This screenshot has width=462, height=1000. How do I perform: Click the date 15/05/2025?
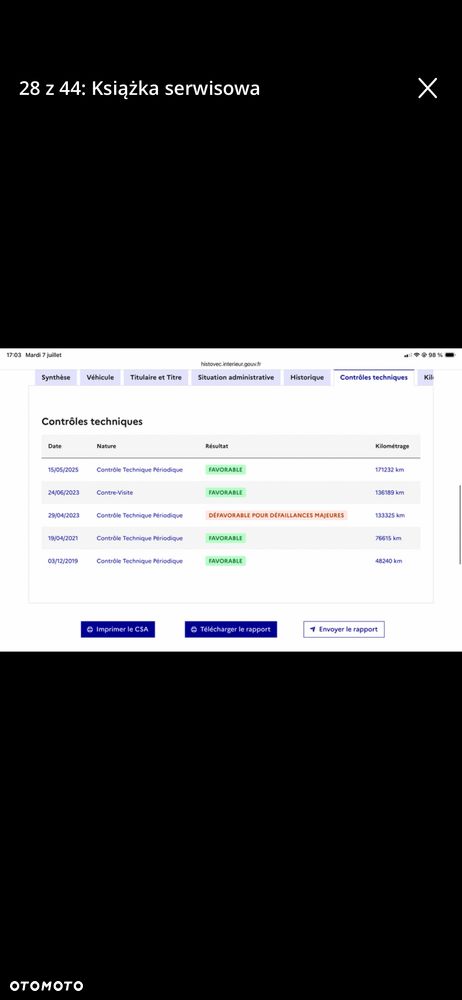coord(63,469)
